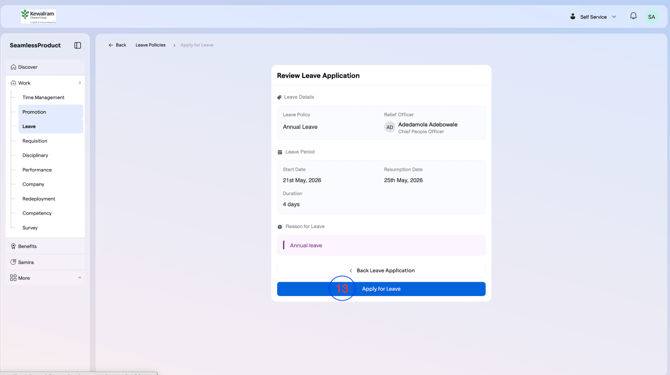Open Company menu item

click(33, 185)
